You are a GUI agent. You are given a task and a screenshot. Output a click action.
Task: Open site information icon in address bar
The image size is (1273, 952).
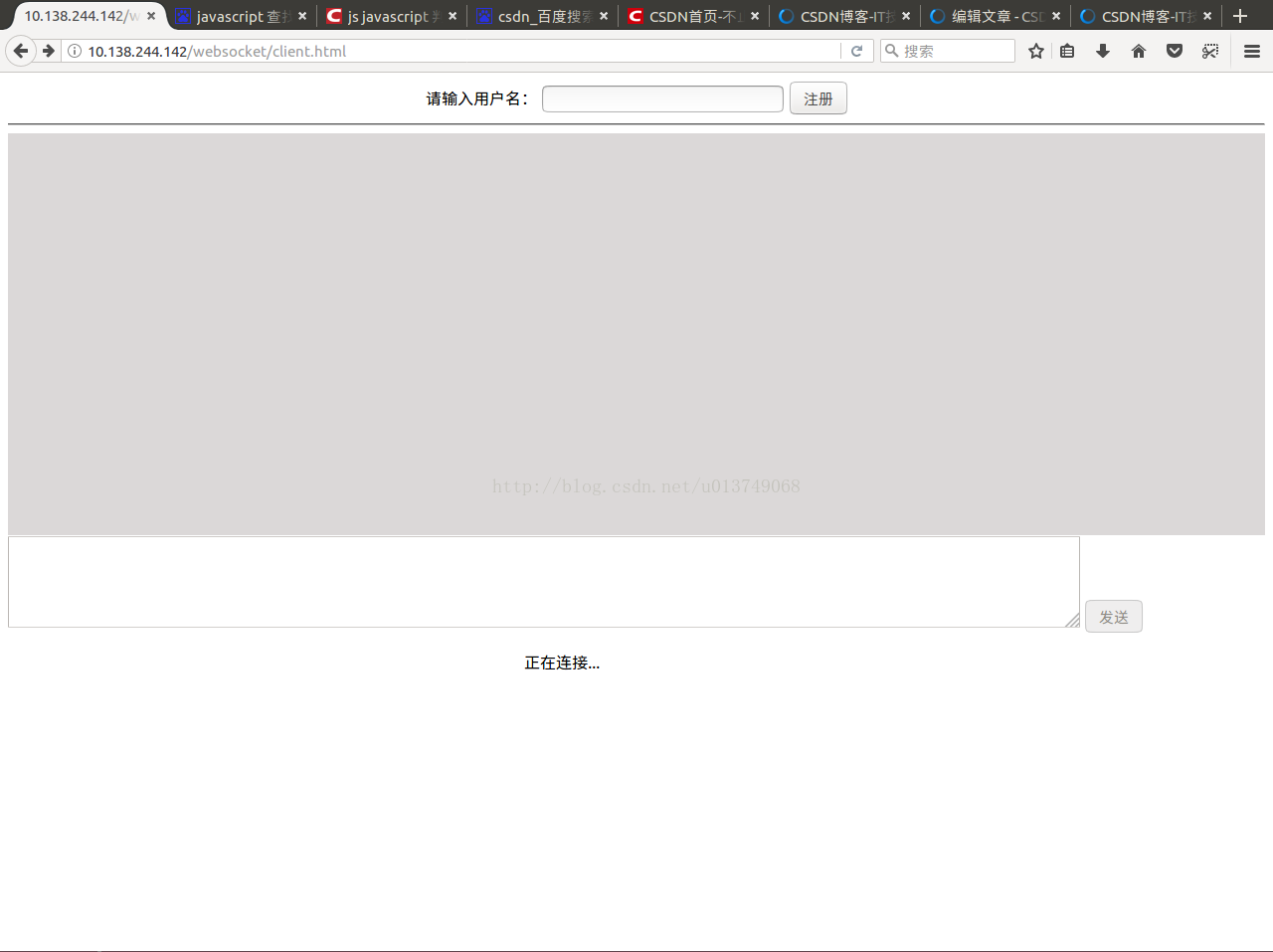[x=75, y=51]
